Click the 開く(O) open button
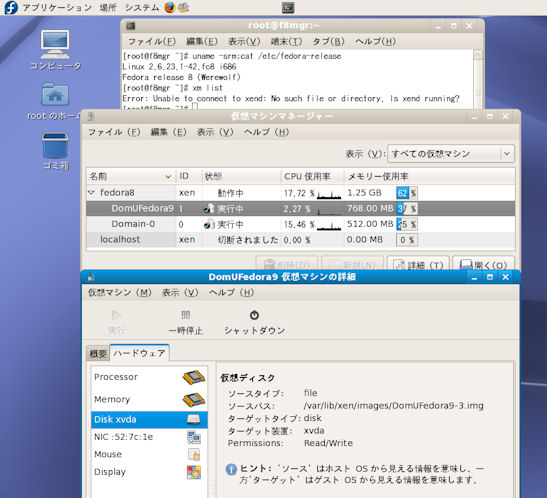This screenshot has width=547, height=498. tap(483, 265)
